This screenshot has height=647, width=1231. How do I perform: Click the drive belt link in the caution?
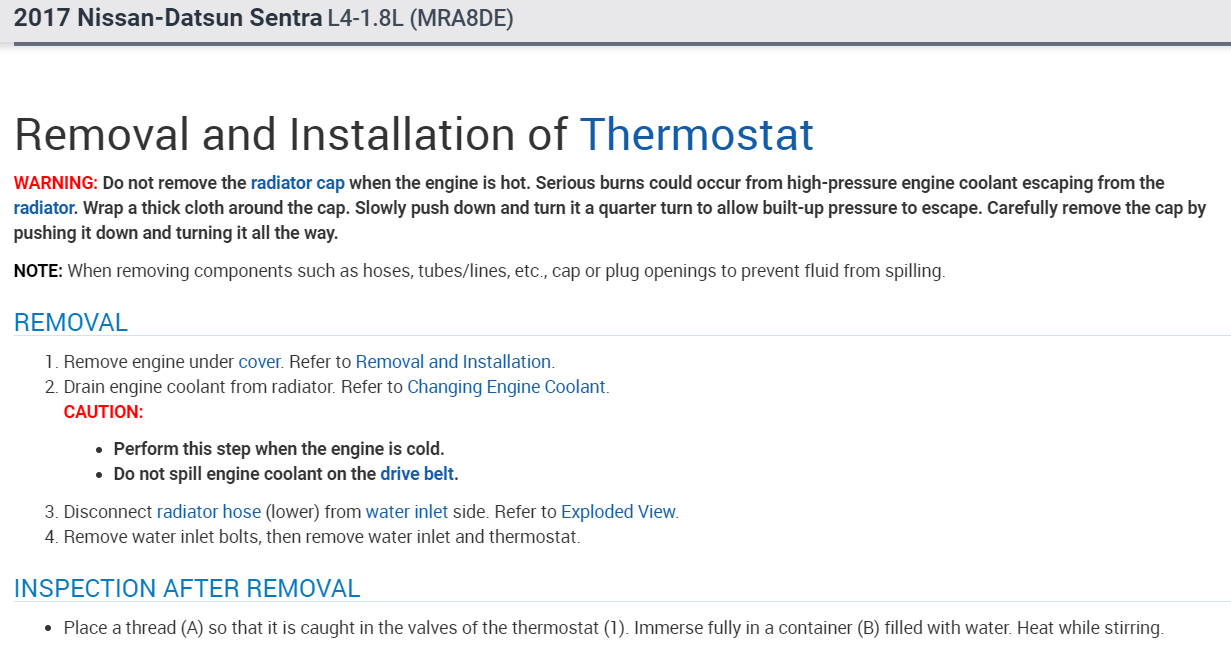(x=417, y=474)
